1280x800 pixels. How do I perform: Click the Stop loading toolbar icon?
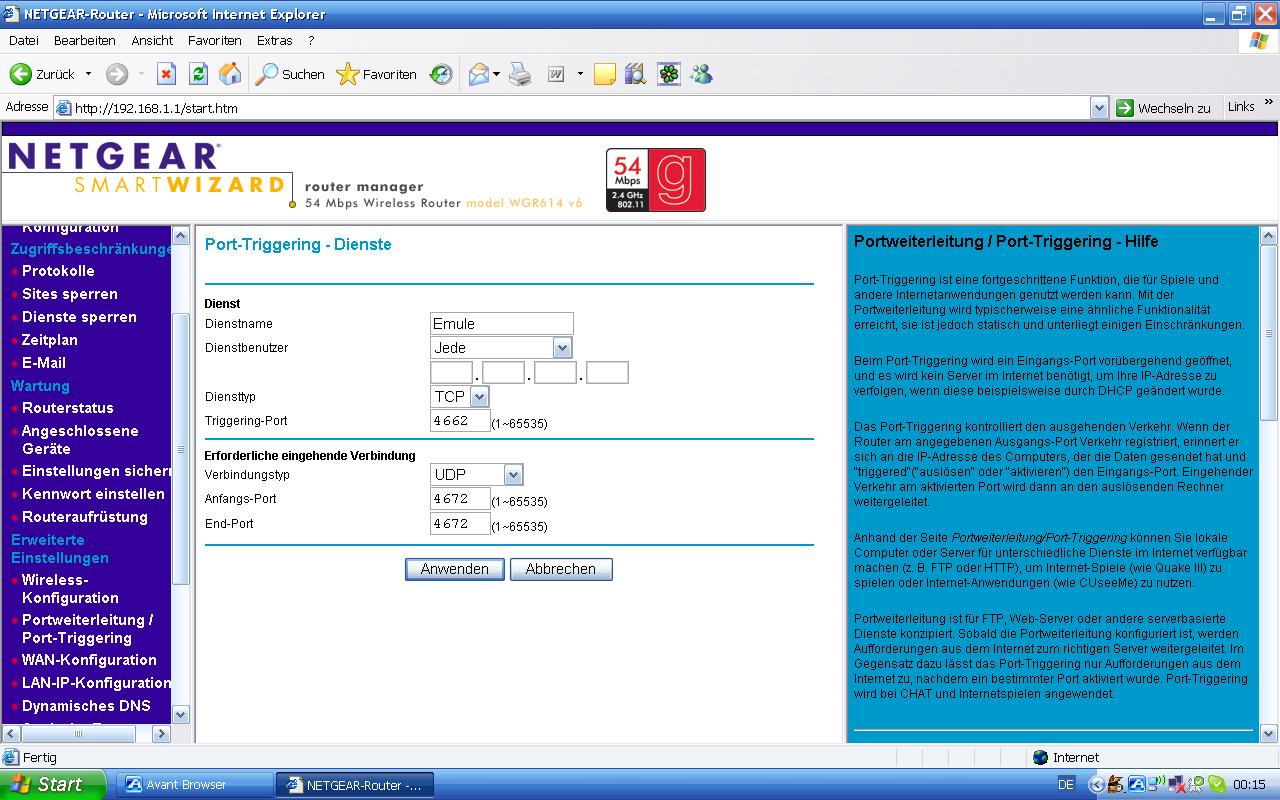point(167,75)
